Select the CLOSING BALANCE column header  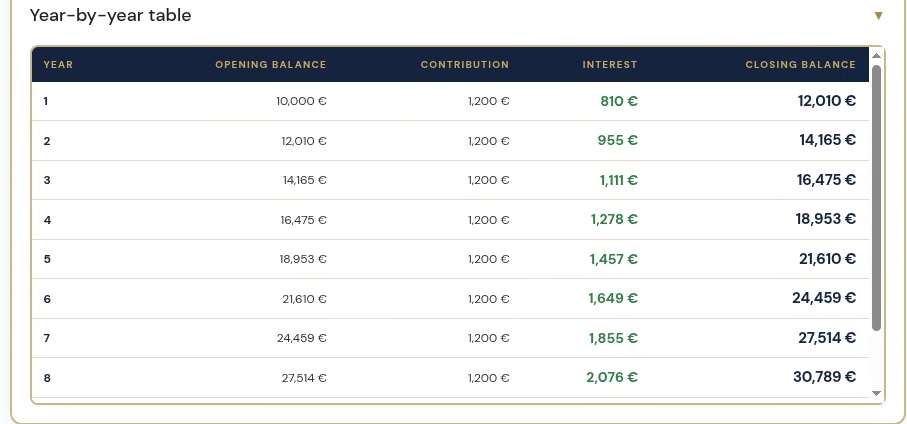(x=801, y=65)
